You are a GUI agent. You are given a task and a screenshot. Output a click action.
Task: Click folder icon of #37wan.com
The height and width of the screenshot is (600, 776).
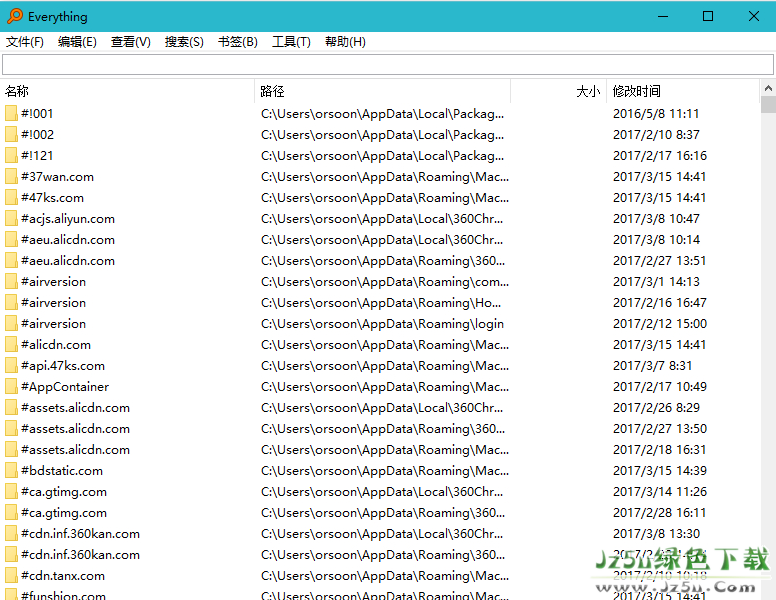pyautogui.click(x=11, y=177)
